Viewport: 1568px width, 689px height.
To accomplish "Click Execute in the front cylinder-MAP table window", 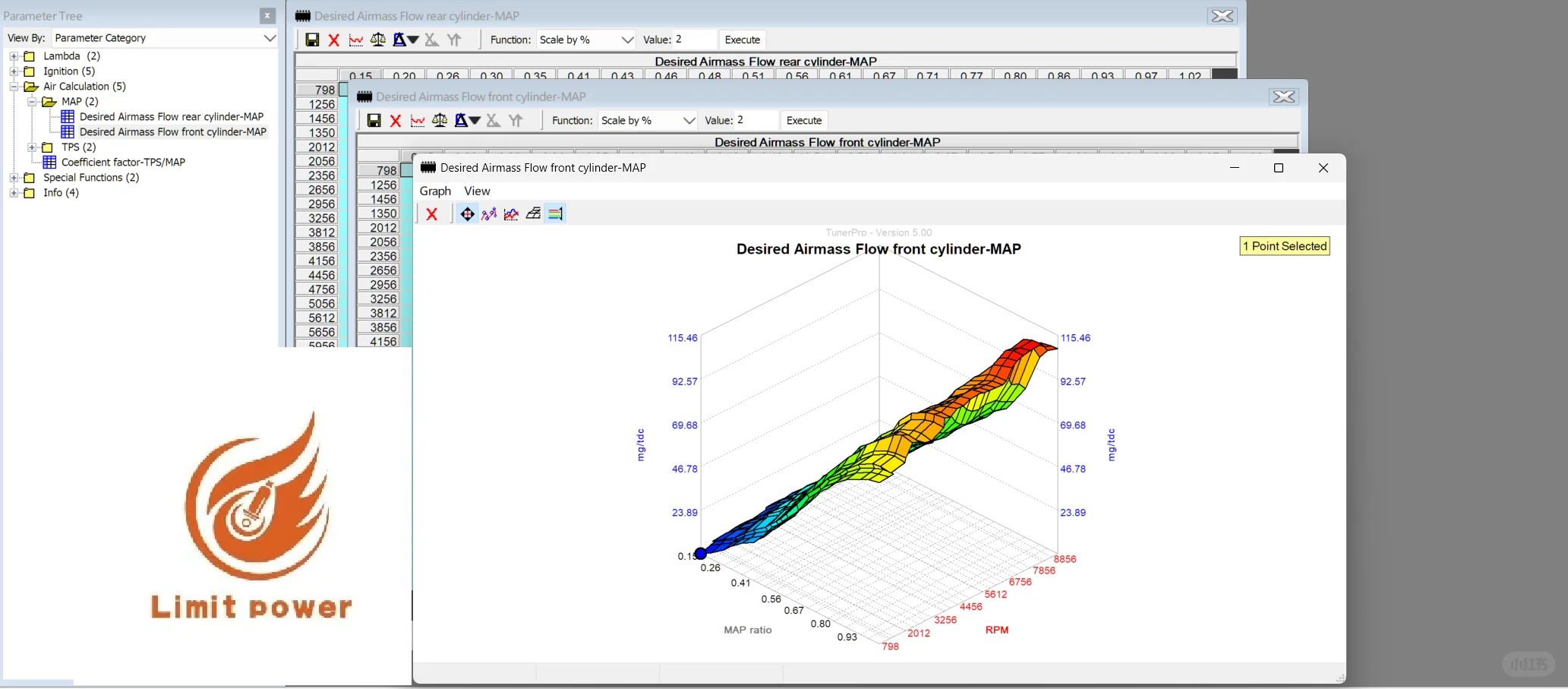I will coord(804,120).
